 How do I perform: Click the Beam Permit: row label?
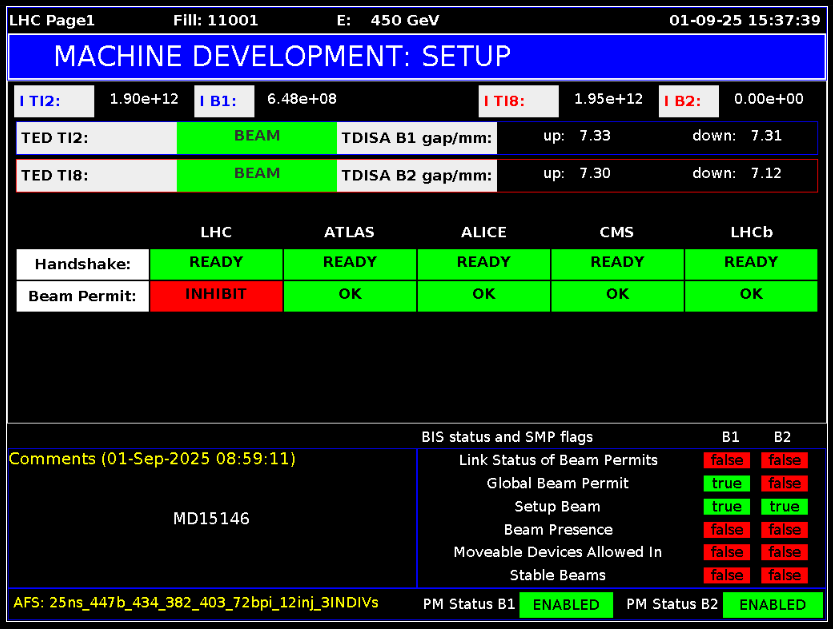click(83, 296)
